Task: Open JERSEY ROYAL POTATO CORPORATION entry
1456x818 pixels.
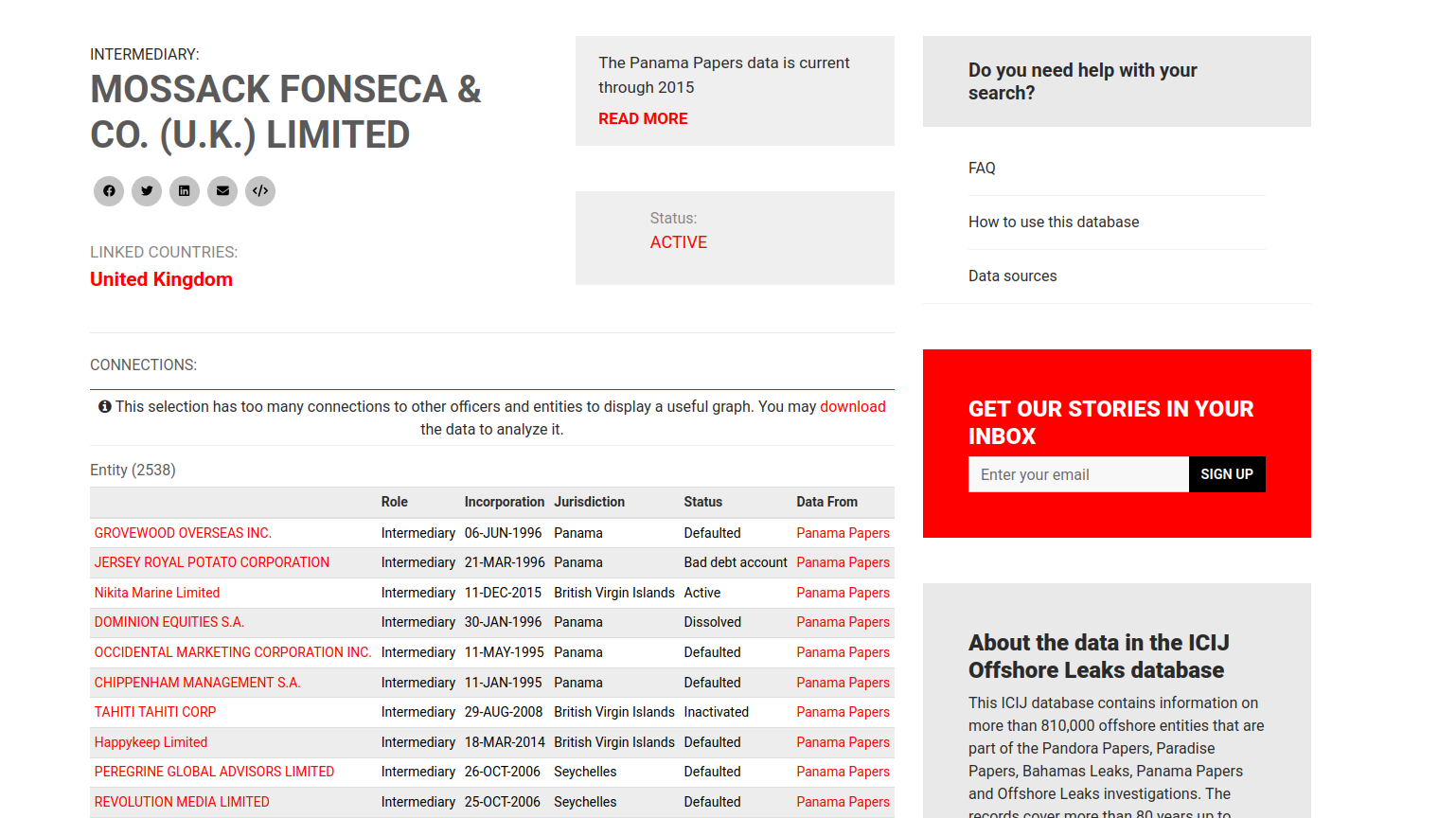Action: tap(212, 562)
